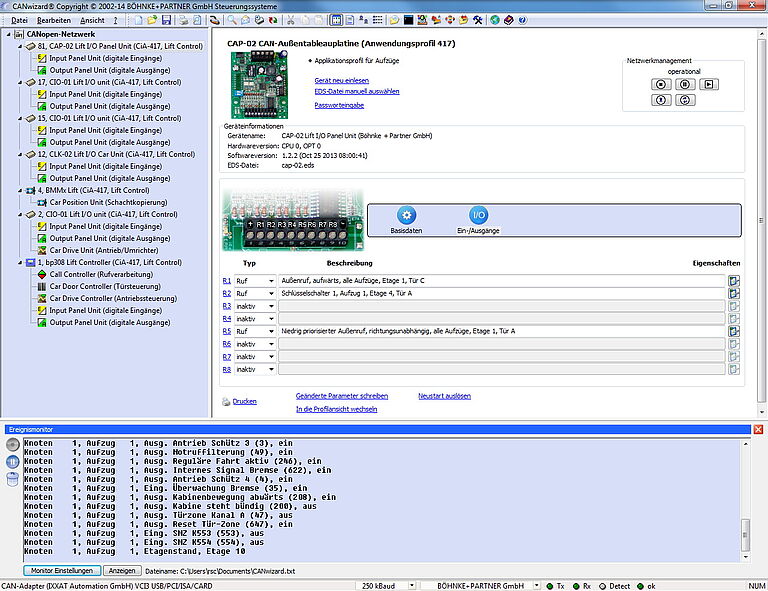Open the Ansicht menu

pyautogui.click(x=91, y=20)
